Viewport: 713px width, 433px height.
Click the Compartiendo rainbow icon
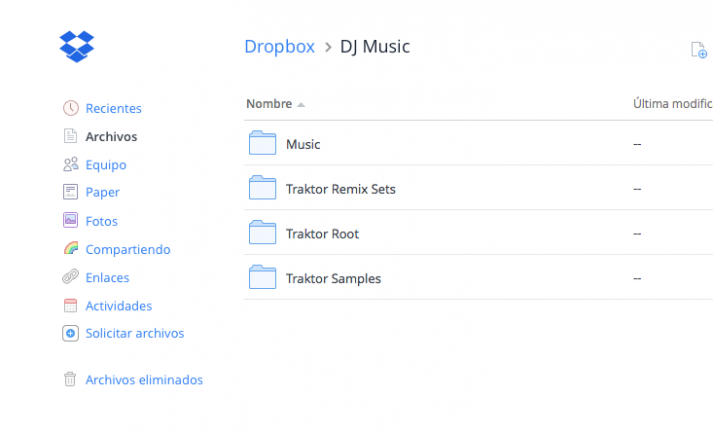71,248
